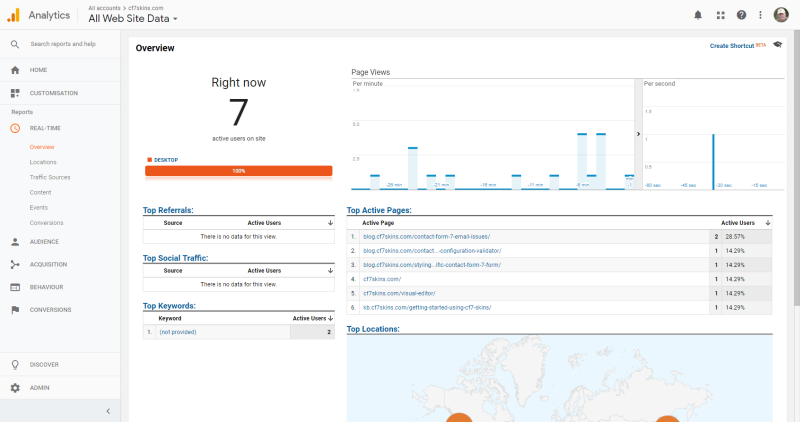The width and height of the screenshot is (800, 422).
Task: Open getting-started-using-cf7-skins page link
Action: [x=427, y=308]
